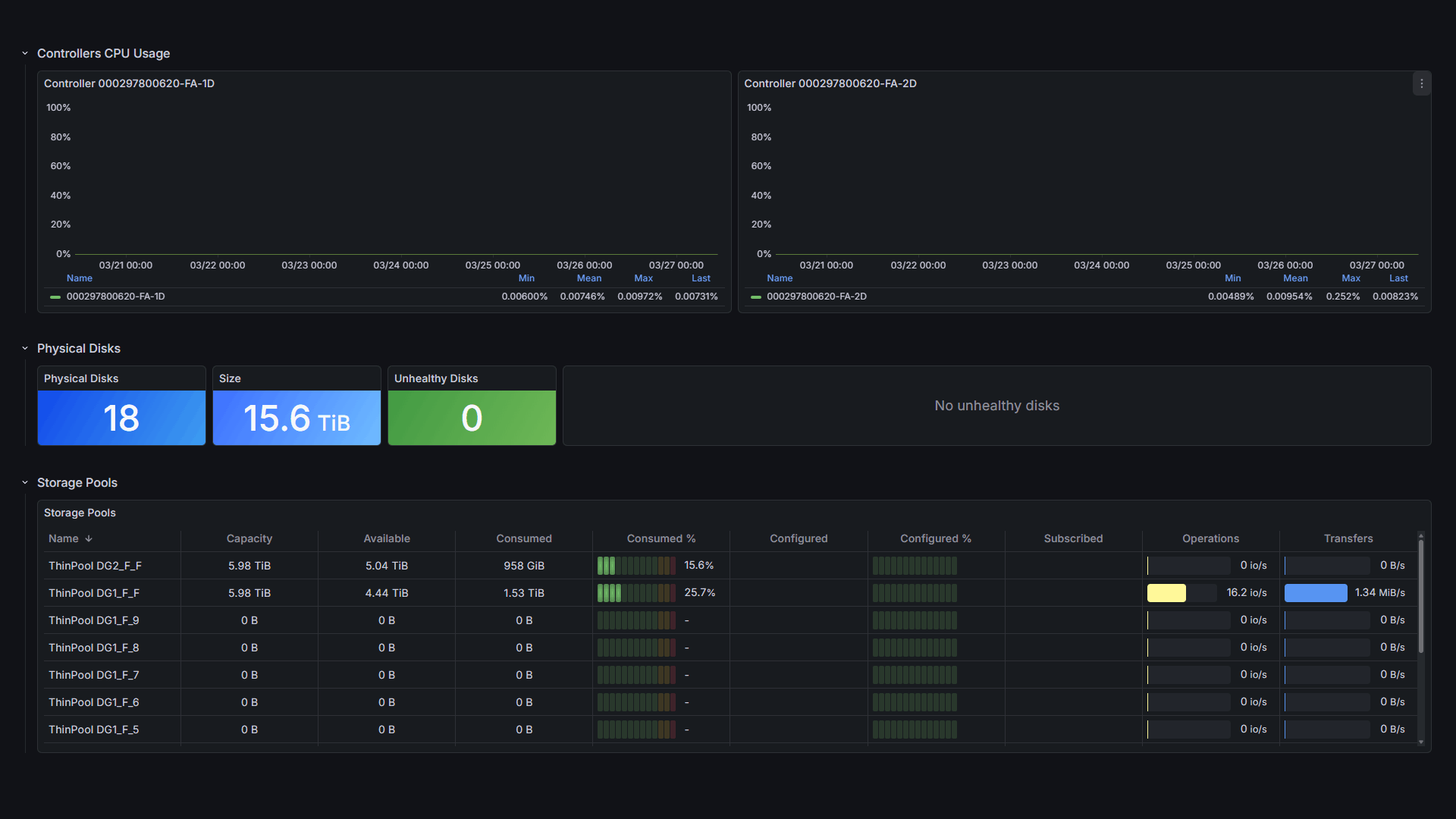This screenshot has height=819, width=1456.
Task: Sort the FA-1D legend by Mean
Action: click(x=588, y=278)
